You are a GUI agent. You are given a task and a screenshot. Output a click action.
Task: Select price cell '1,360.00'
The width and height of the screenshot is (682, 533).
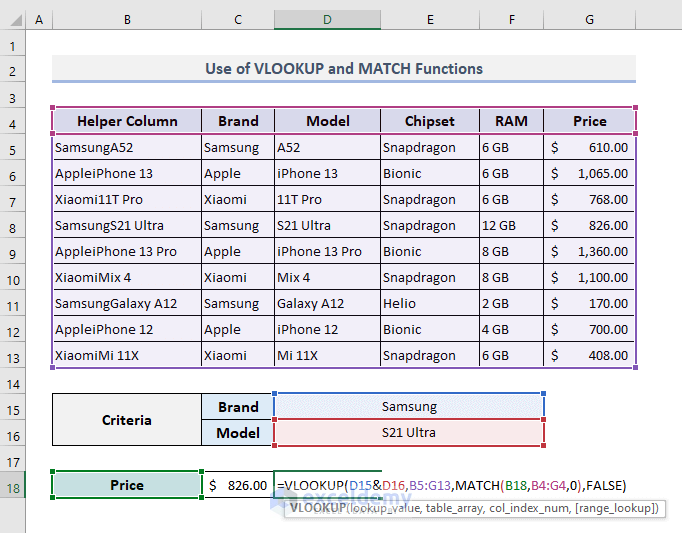pyautogui.click(x=589, y=251)
